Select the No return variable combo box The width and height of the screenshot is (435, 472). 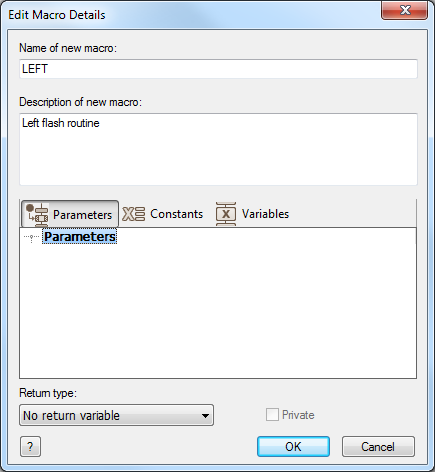pos(116,415)
